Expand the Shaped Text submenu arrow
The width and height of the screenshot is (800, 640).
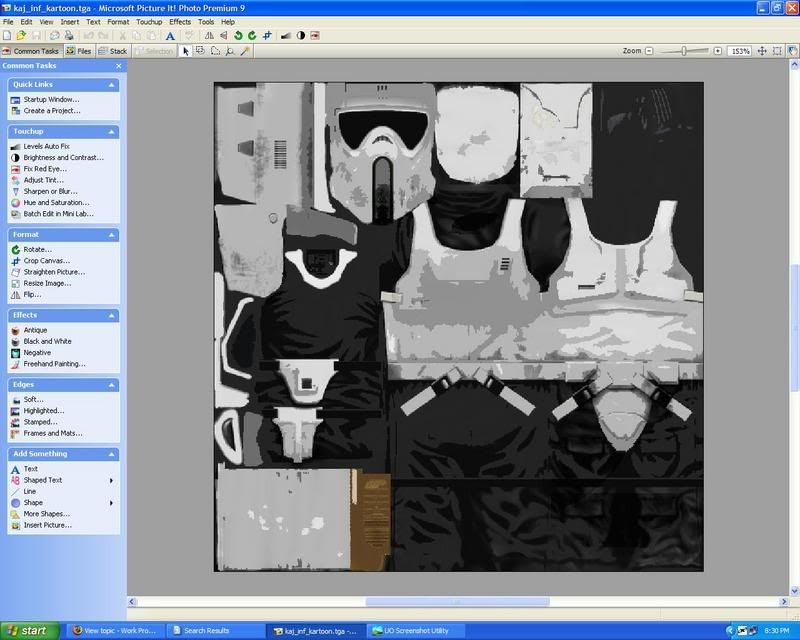click(111, 480)
